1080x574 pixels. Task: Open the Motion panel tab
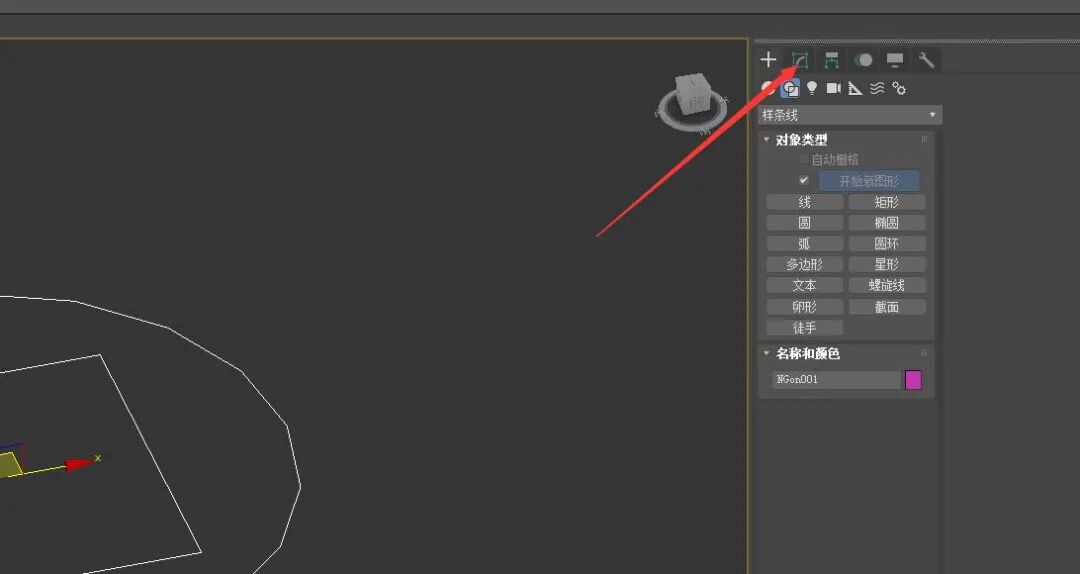pyautogui.click(x=863, y=60)
